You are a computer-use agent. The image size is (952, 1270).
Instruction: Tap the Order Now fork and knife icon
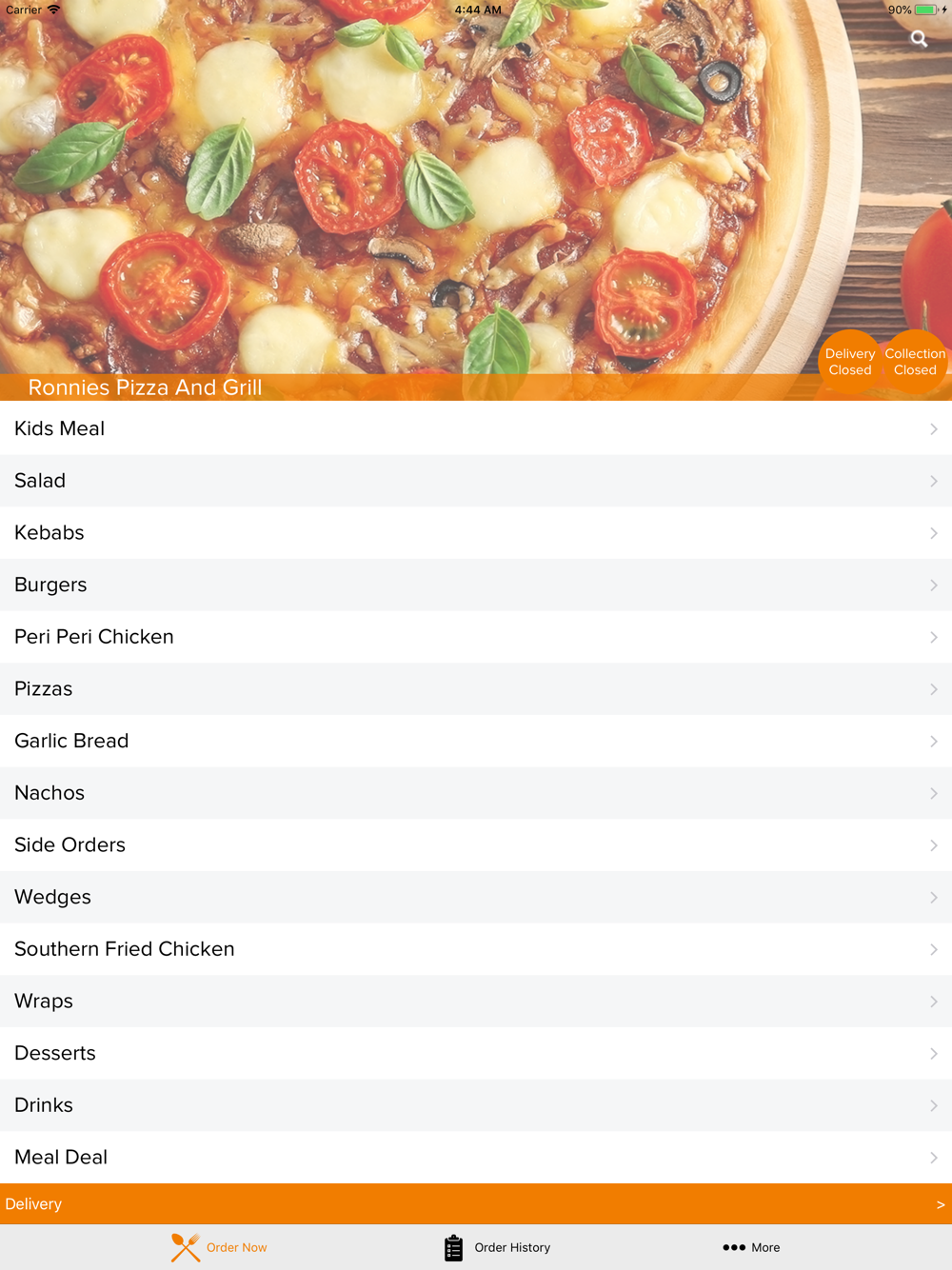coord(186,1247)
